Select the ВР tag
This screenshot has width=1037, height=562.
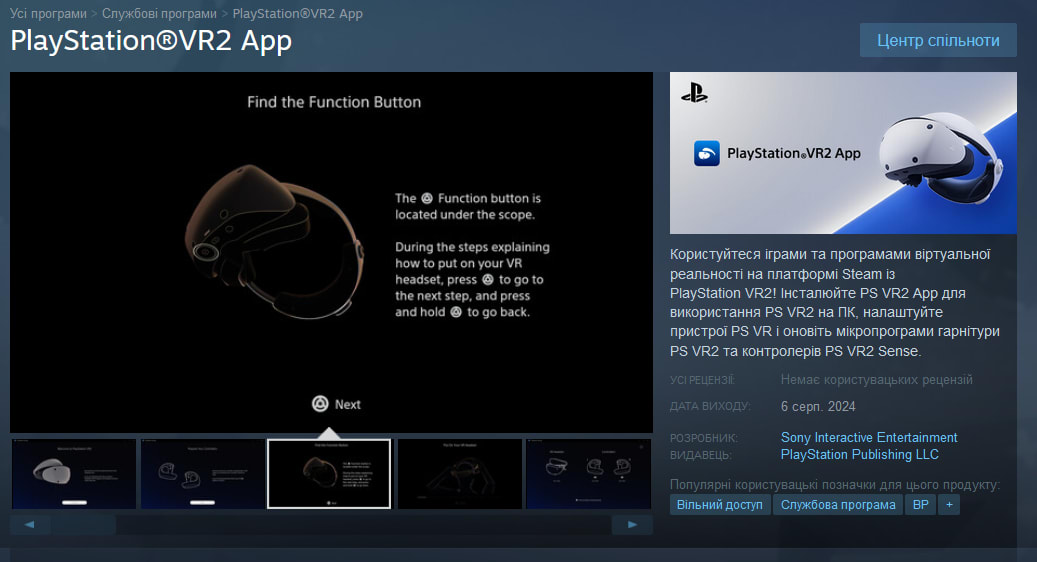921,504
